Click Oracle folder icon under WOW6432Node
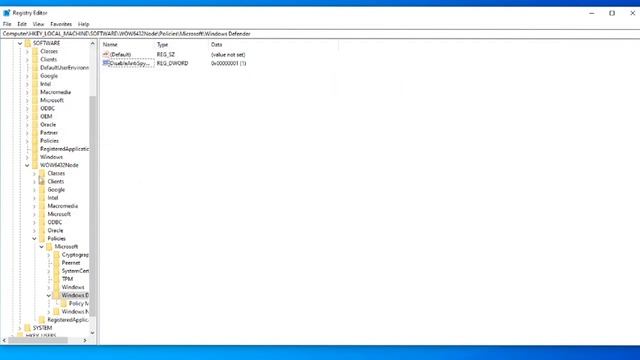Screen dimensions: 640x360 pyautogui.click(x=42, y=230)
